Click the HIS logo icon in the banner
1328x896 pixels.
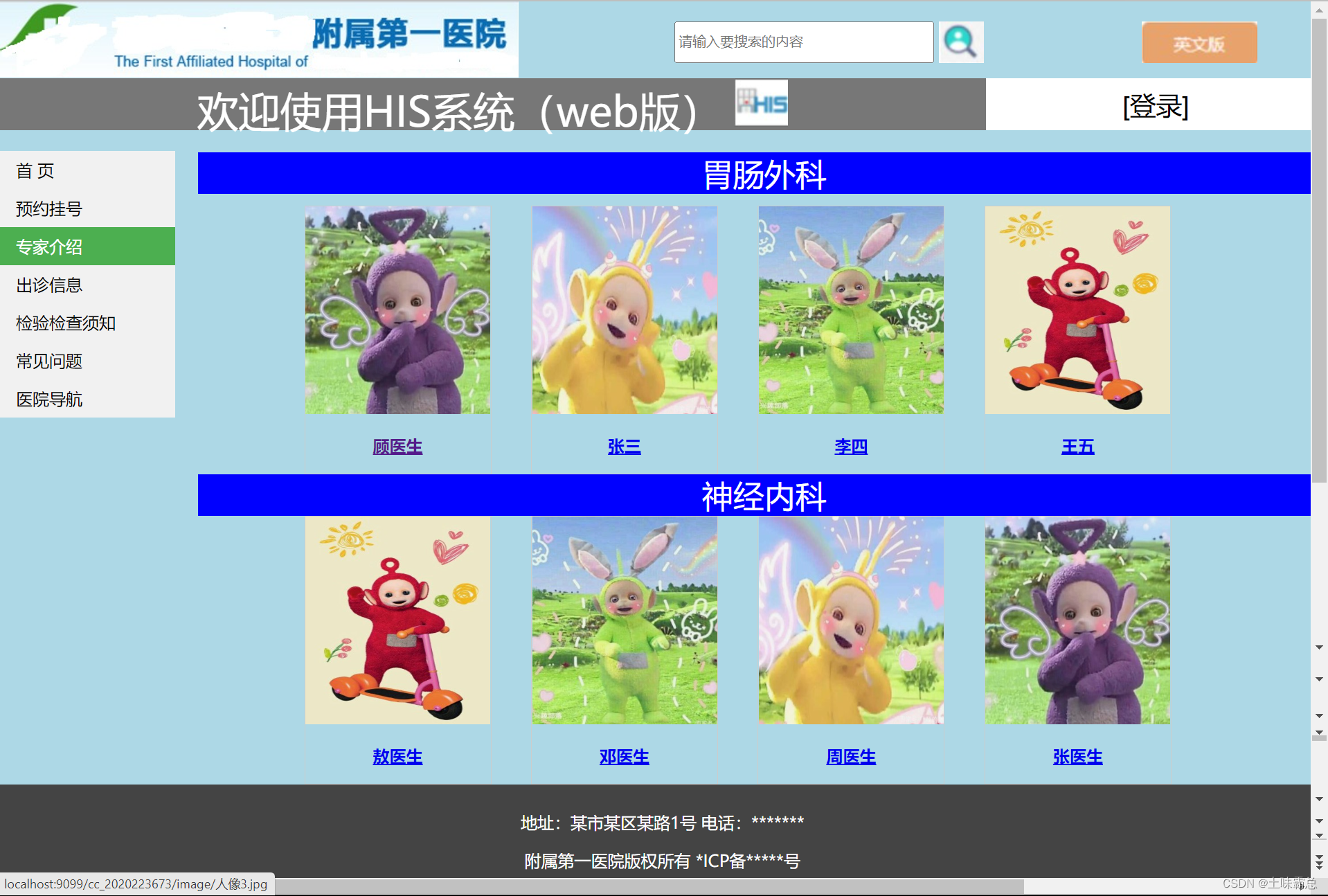tap(760, 103)
